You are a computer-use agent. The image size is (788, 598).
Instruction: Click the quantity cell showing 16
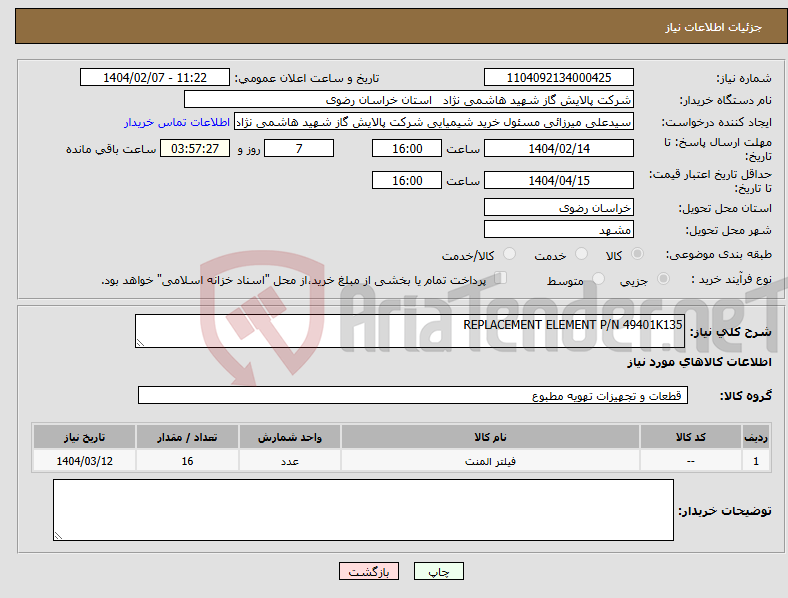pyautogui.click(x=187, y=461)
